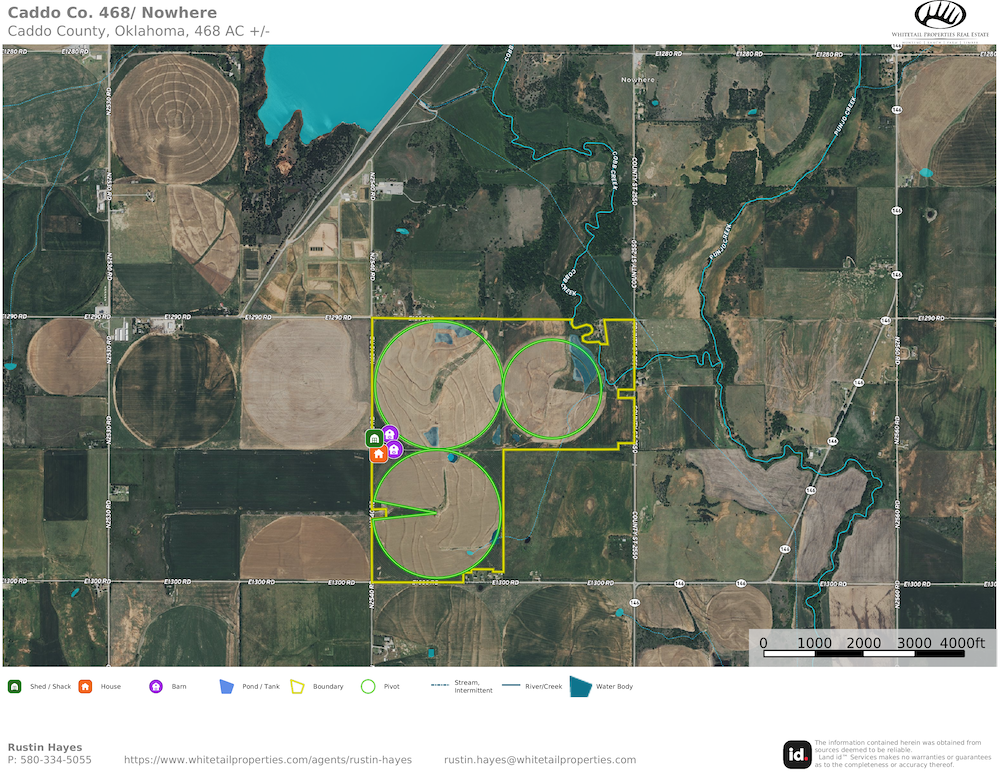This screenshot has height=773, width=1000.
Task: Click the Stream, Intermittent legend line
Action: coord(439,686)
